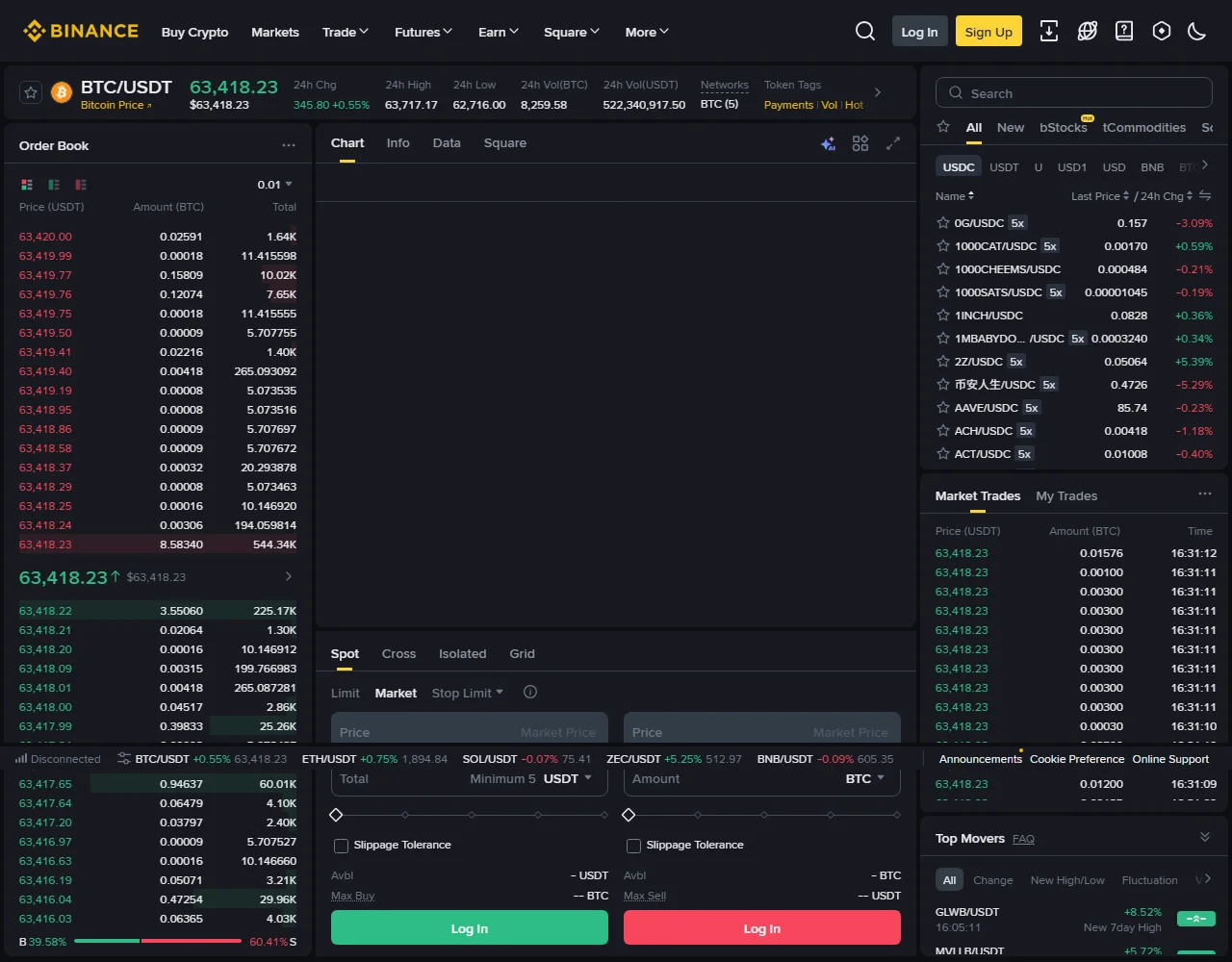Click the buy amount slider handle
Image resolution: width=1232 pixels, height=962 pixels.
(336, 815)
